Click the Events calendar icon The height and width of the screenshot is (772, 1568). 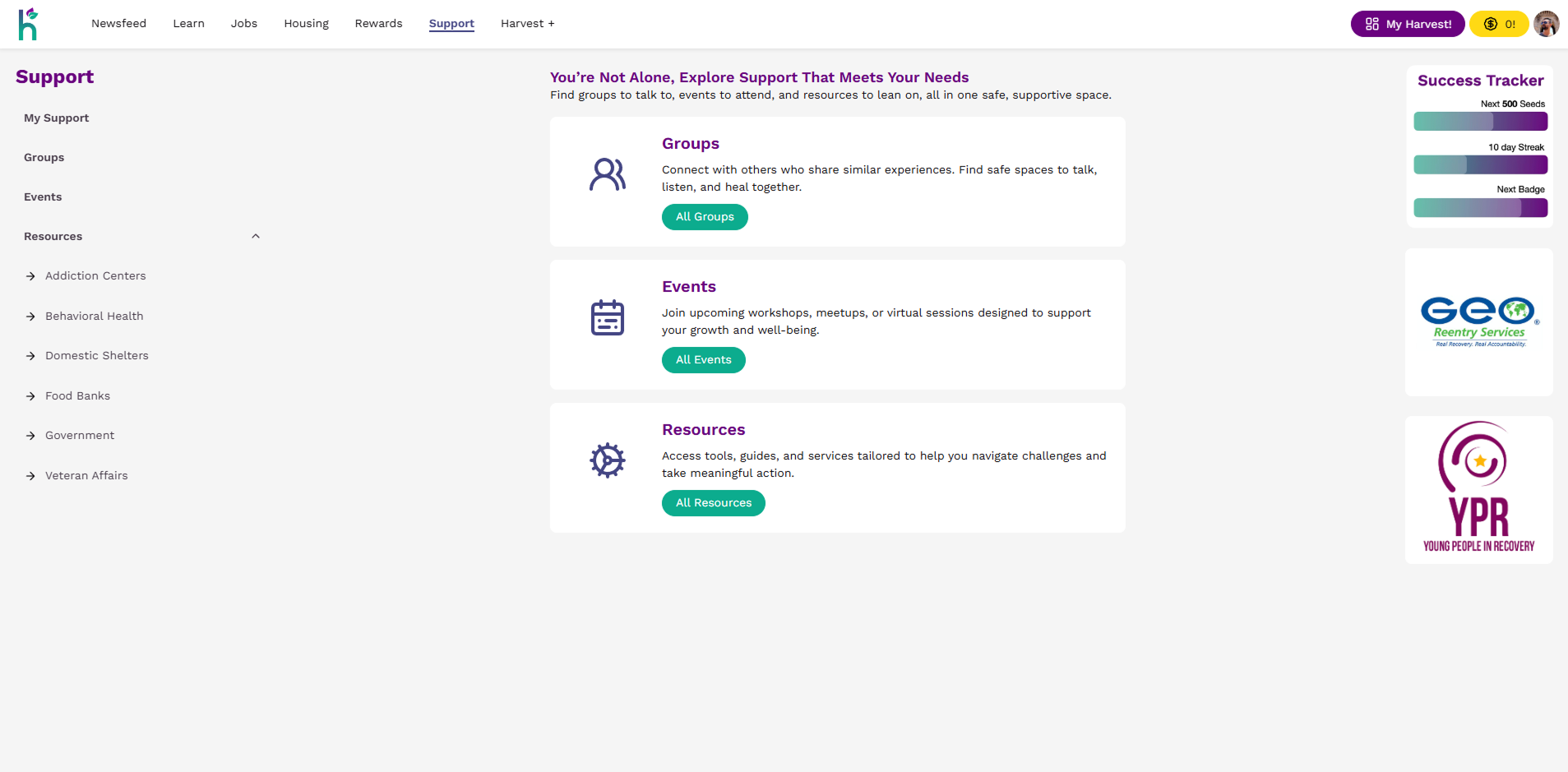607,317
